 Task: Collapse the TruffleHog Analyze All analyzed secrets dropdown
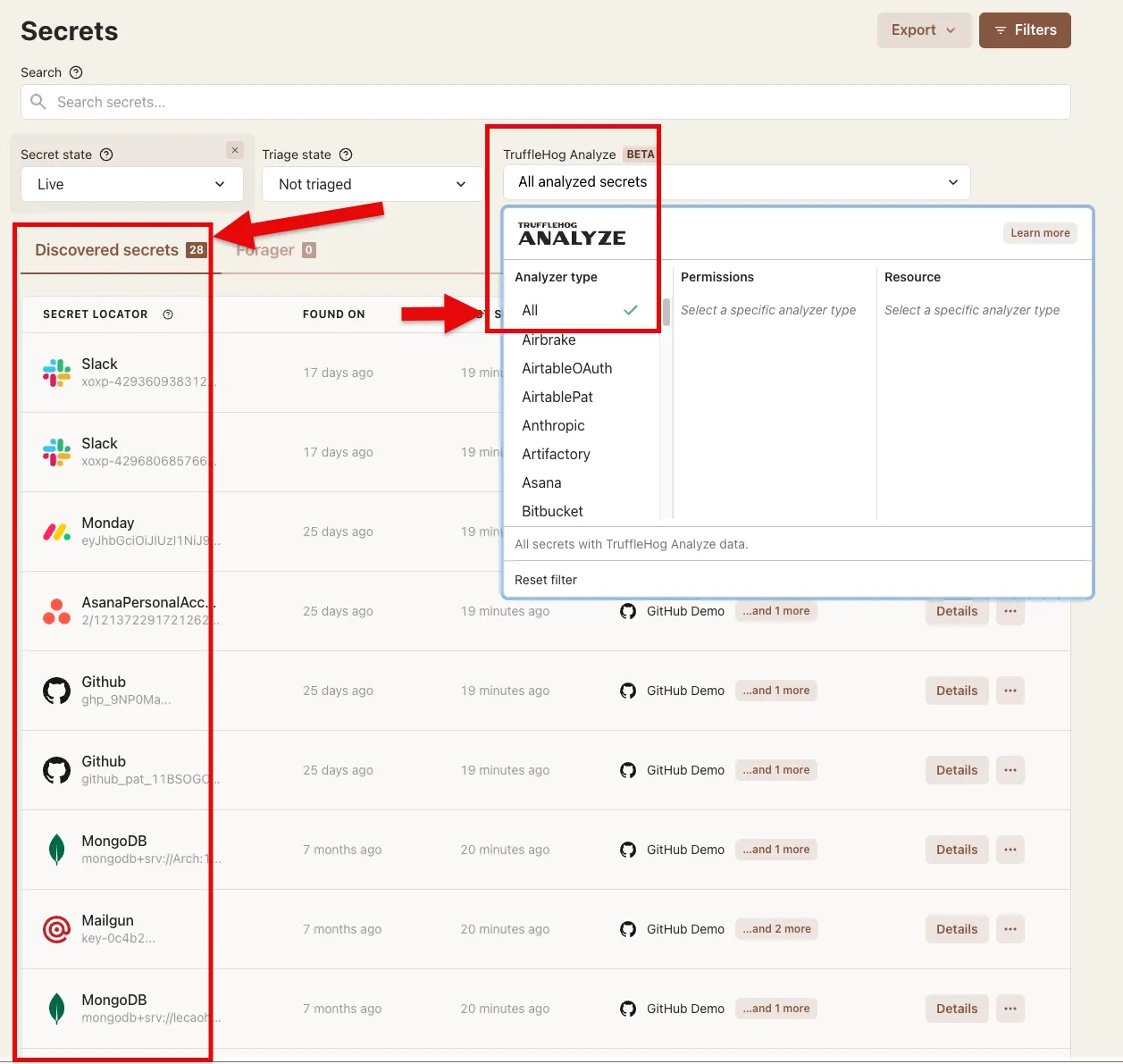[x=737, y=182]
